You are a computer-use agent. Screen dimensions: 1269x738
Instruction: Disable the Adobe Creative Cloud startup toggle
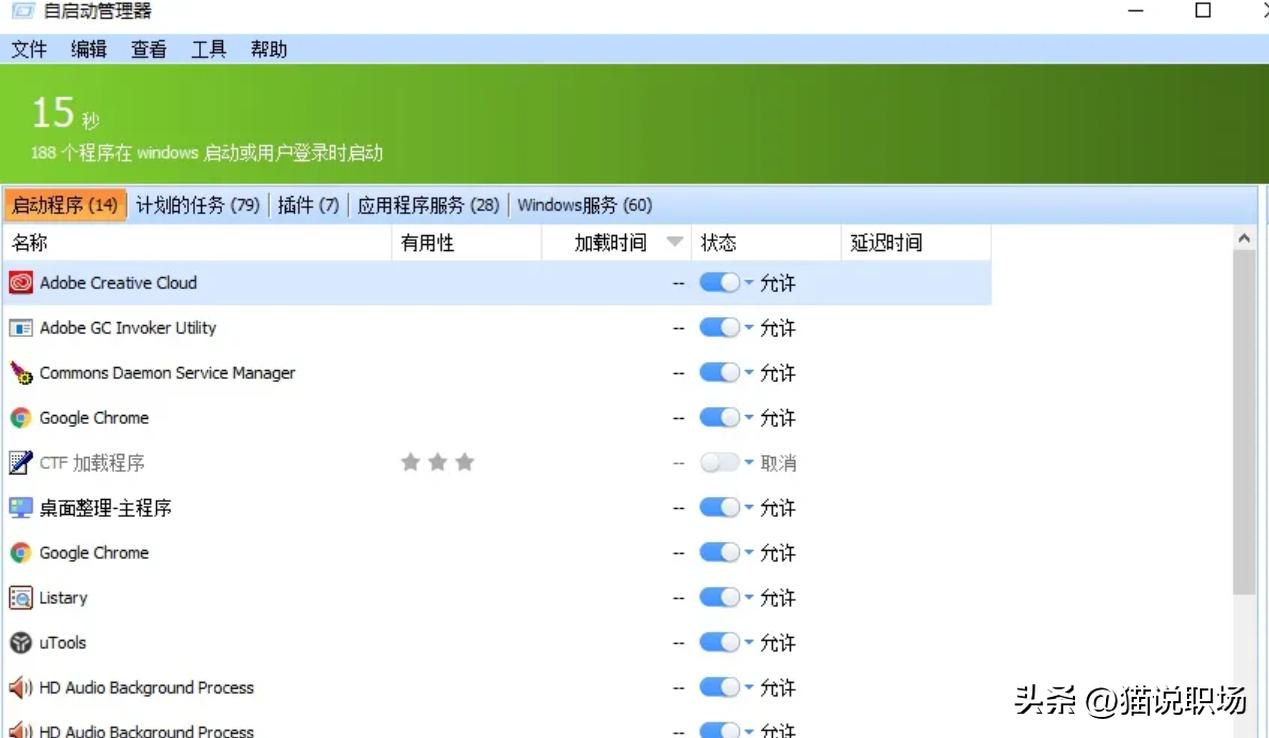[719, 282]
